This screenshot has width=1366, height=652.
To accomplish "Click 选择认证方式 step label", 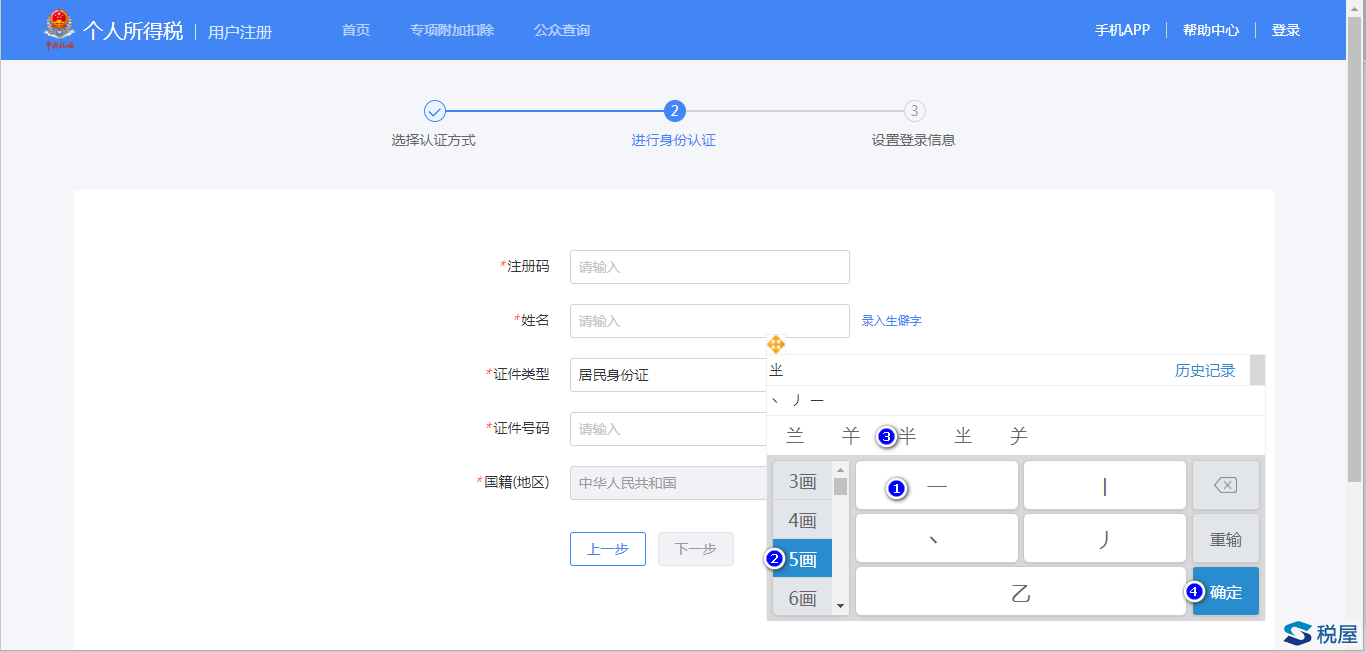I will click(433, 140).
